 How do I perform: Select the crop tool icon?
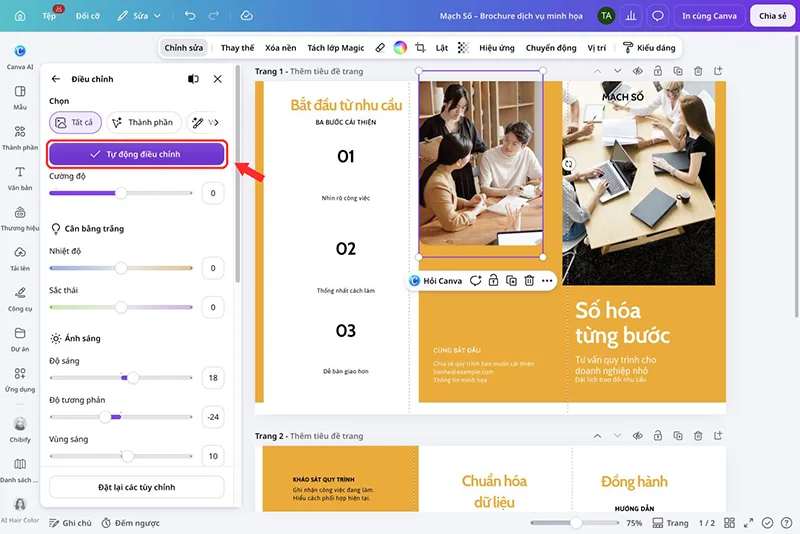pos(420,48)
